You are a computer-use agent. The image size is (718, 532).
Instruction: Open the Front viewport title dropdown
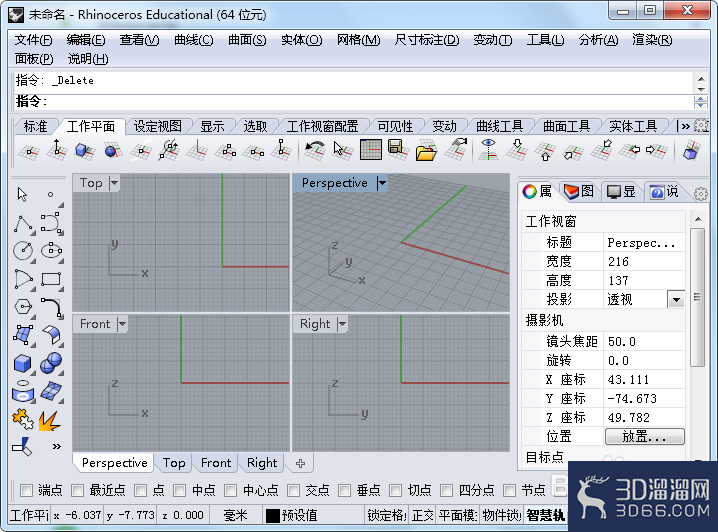[122, 324]
